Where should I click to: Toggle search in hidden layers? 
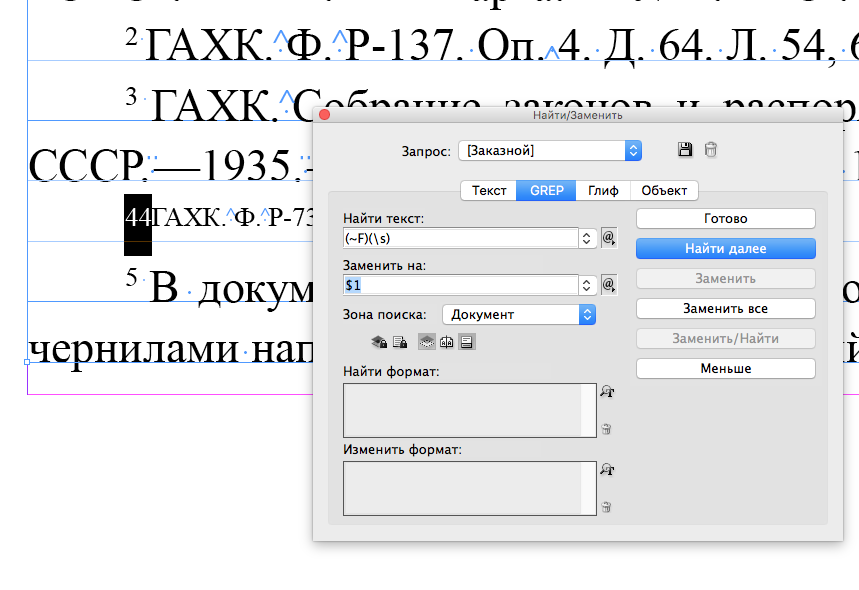425,340
